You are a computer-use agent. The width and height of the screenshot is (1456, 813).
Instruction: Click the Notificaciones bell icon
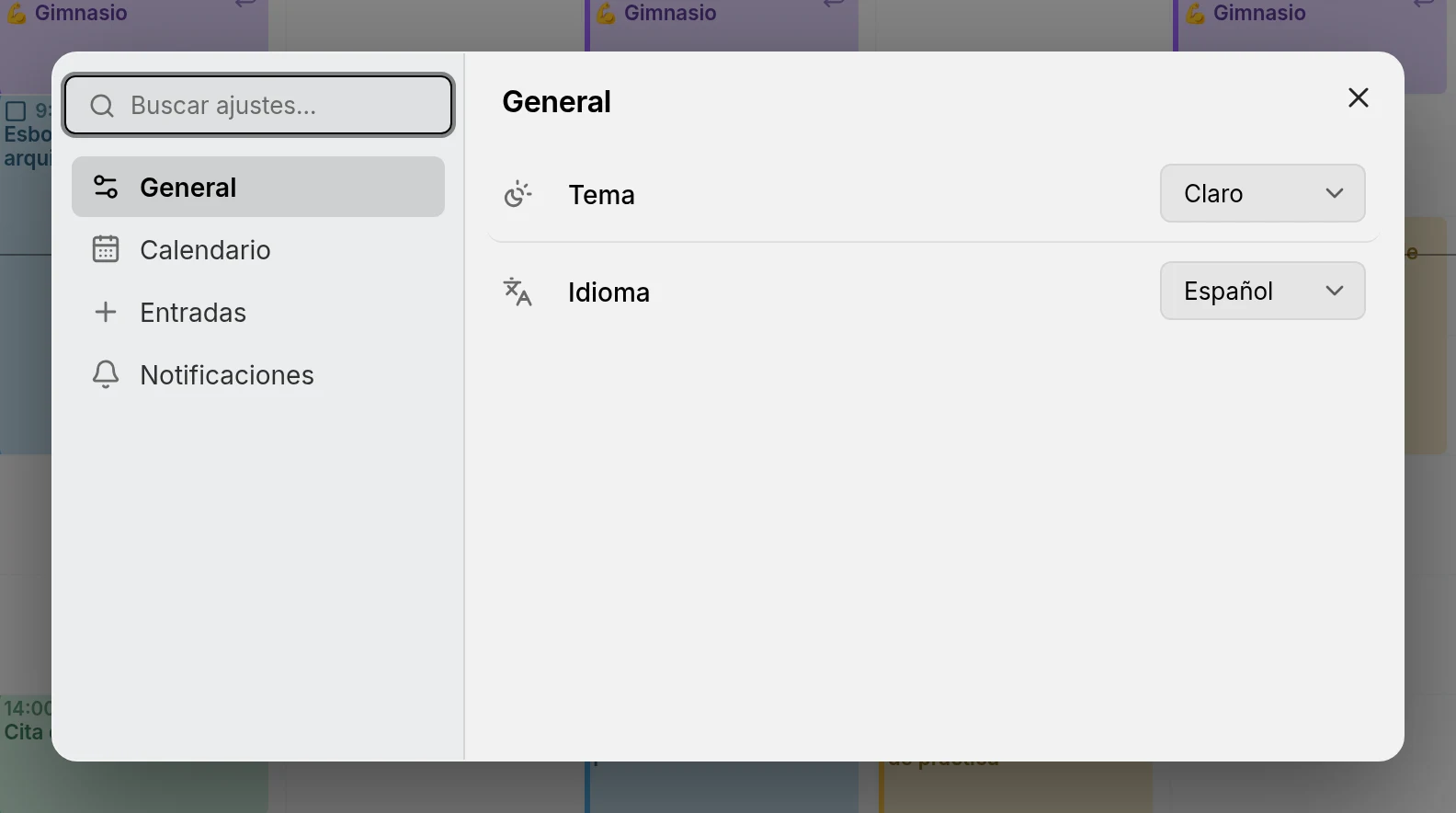106,374
